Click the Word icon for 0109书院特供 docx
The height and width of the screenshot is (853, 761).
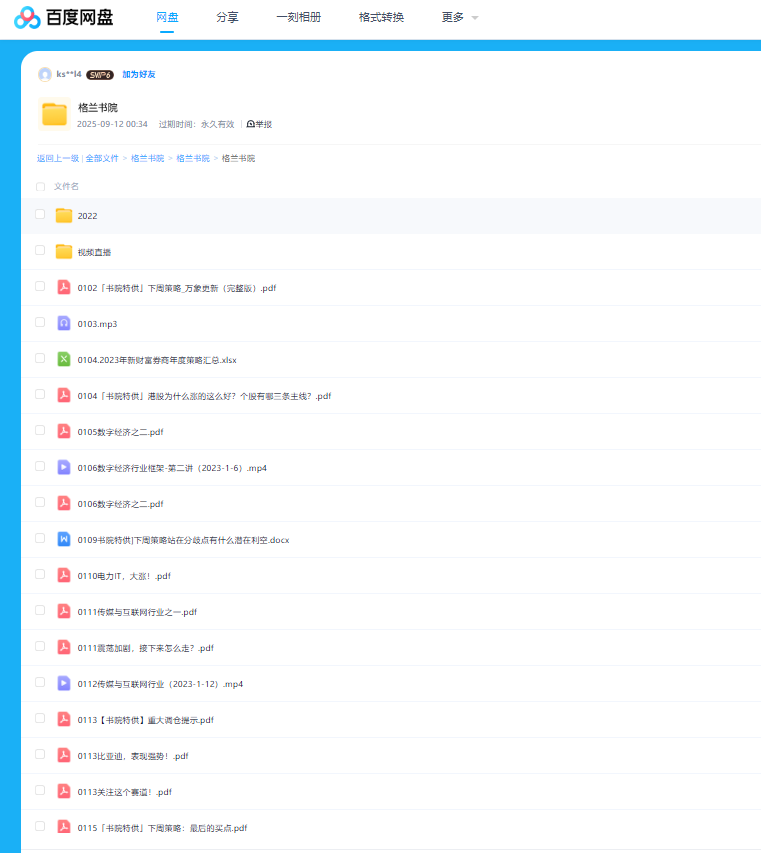tap(64, 539)
